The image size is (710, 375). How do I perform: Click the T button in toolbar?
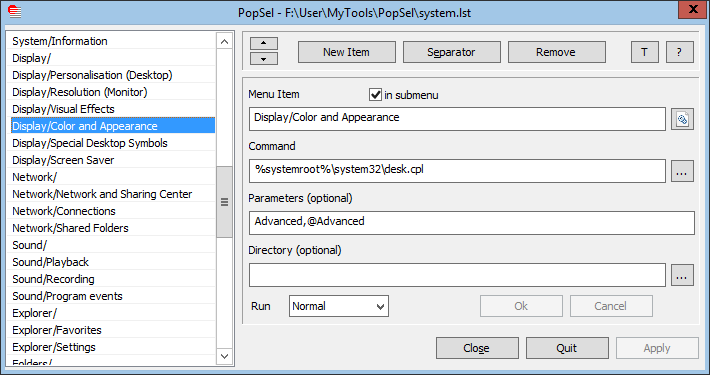[x=644, y=52]
